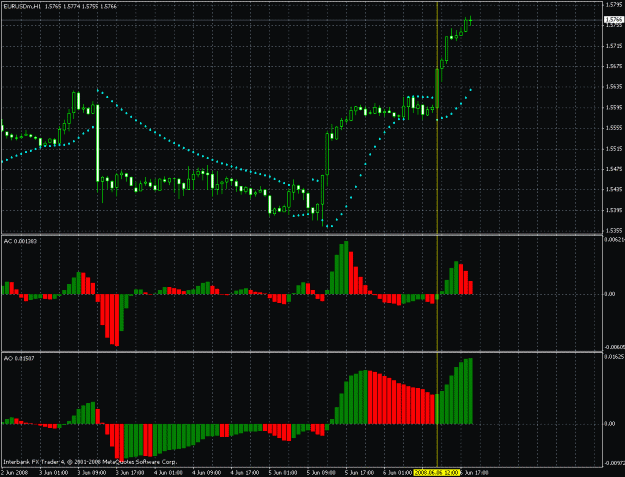Click the 3 Jun 17:00 time label
Screen dimensions: 625x477
click(x=130, y=473)
